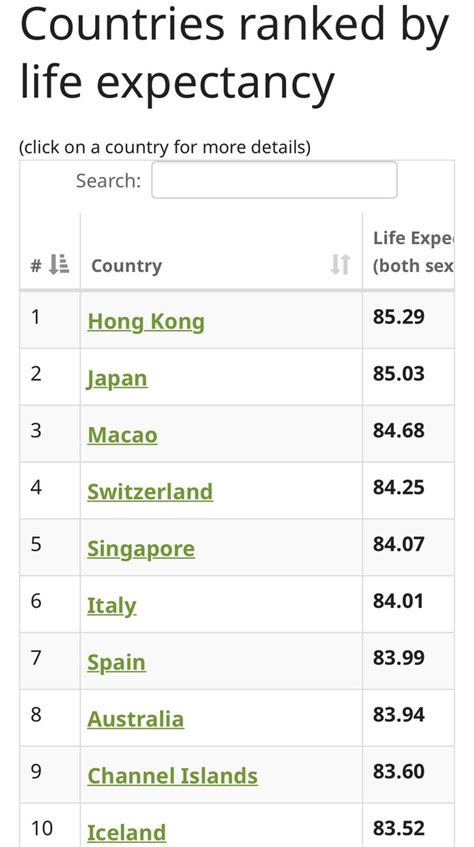
Task: Open the Switzerland details link
Action: point(150,492)
